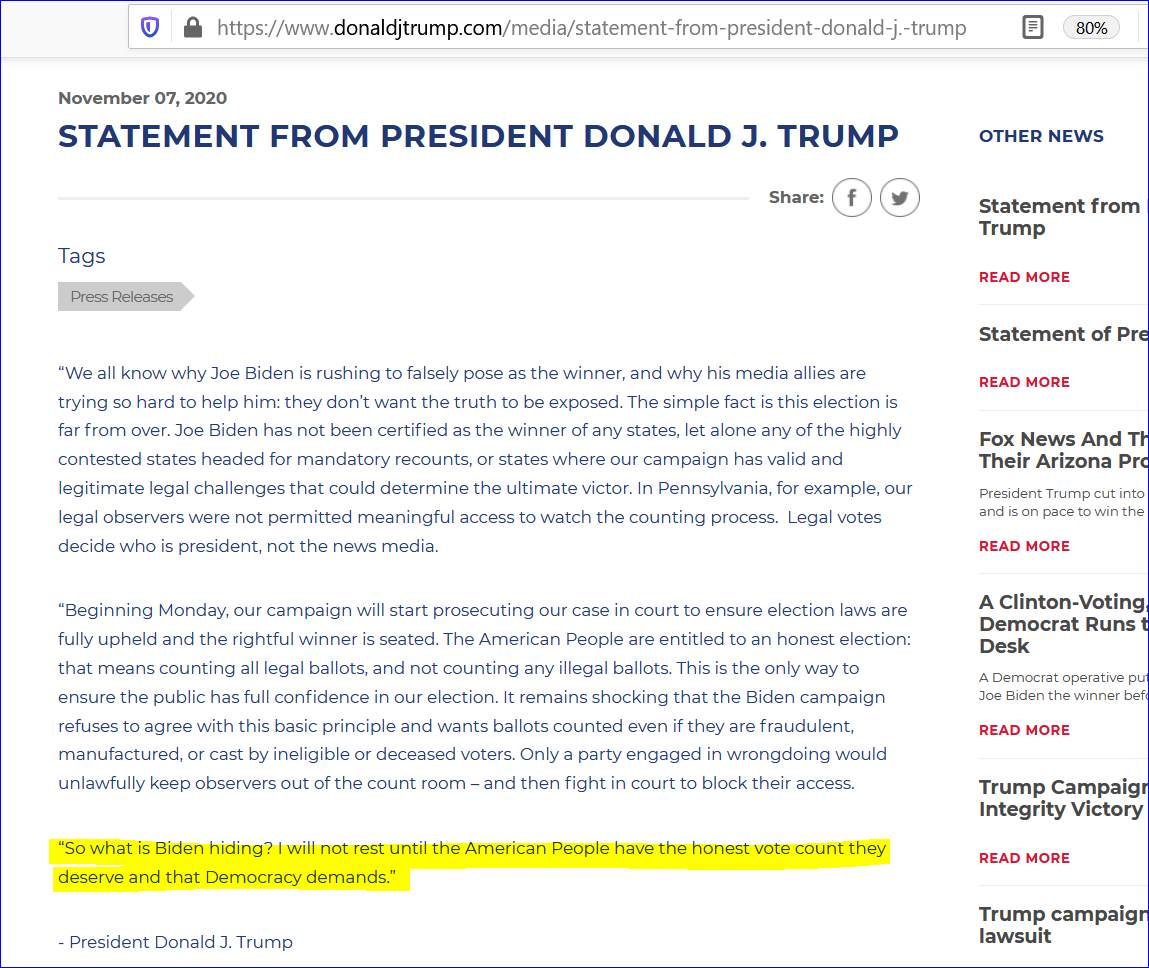The height and width of the screenshot is (968, 1149).
Task: Click the donaldjtrump.com URL address field
Action: tap(590, 28)
